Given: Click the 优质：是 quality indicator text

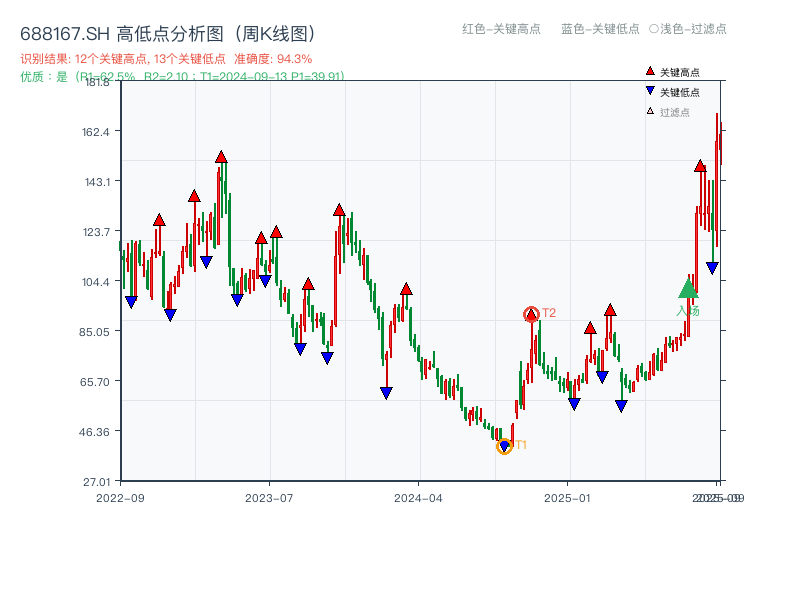Looking at the screenshot, I should 41,75.
